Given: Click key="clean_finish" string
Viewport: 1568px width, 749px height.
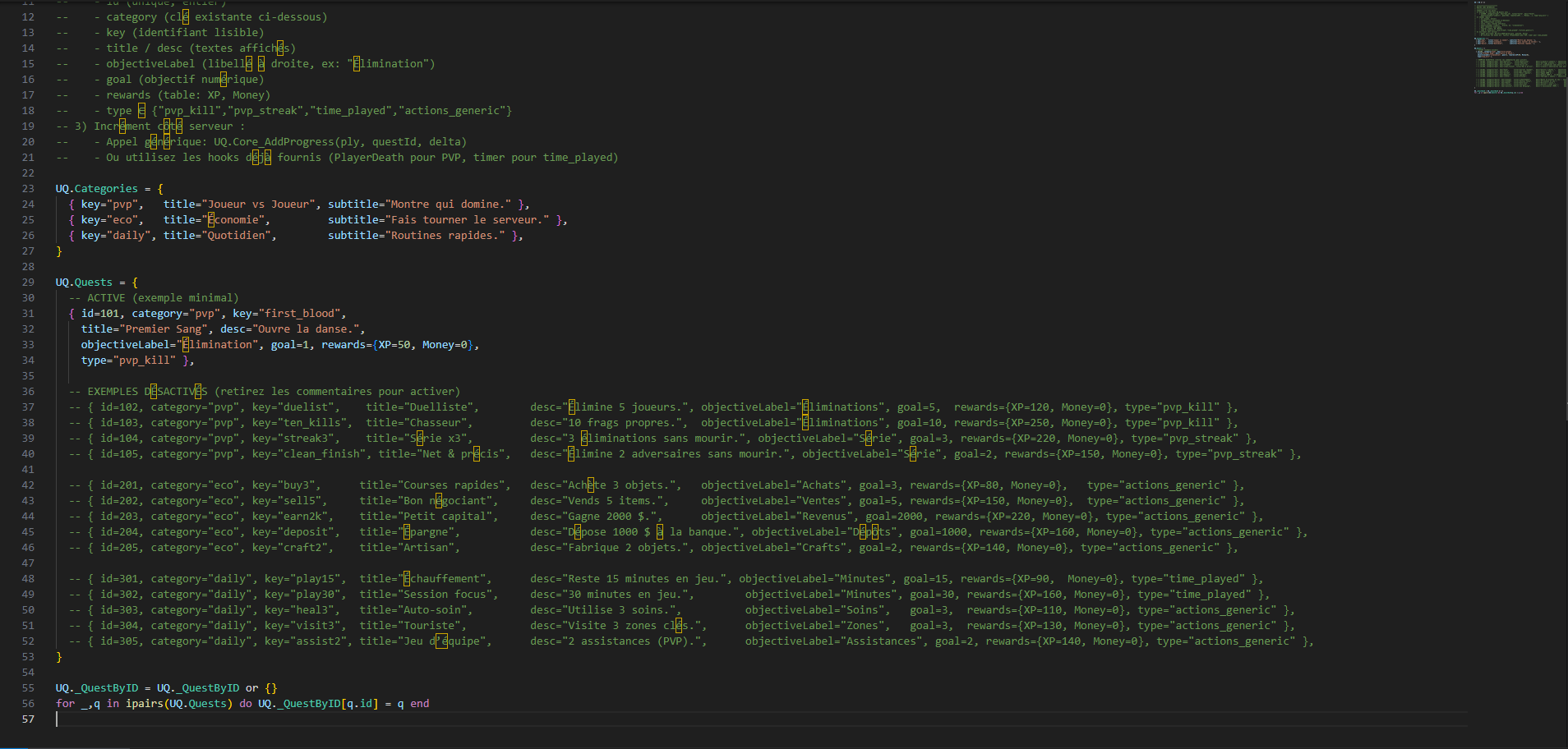Looking at the screenshot, I should pyautogui.click(x=309, y=454).
